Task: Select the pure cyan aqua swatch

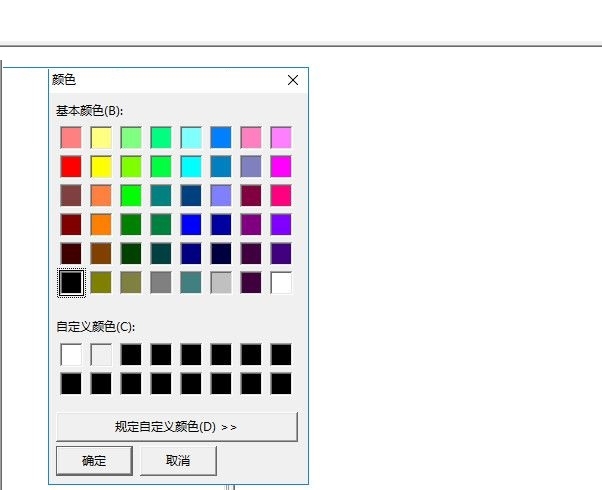Action: point(191,167)
